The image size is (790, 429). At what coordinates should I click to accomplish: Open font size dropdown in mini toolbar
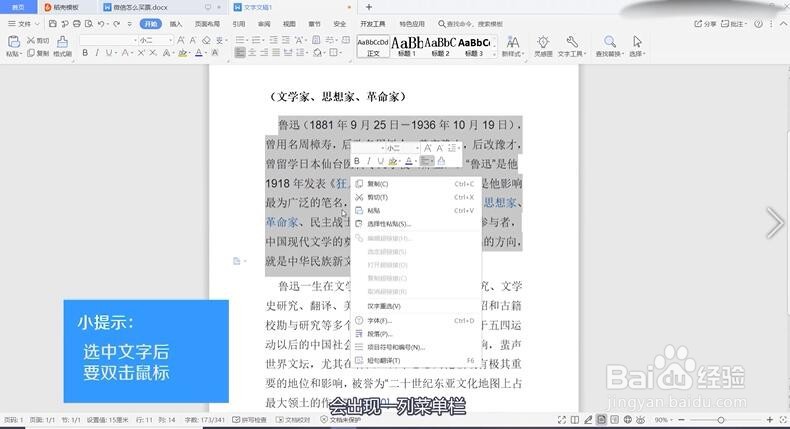[417, 148]
